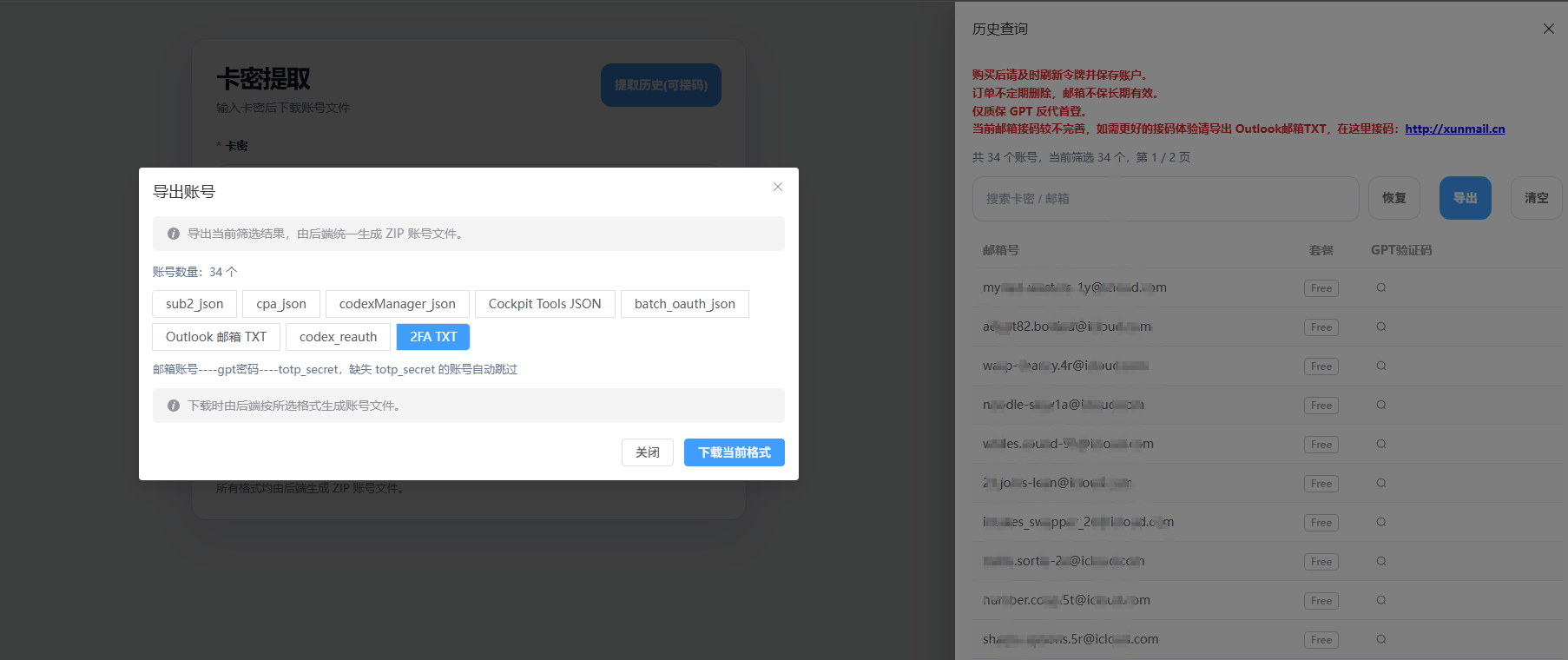
Task: Click search icon in les…d-9 email row
Action: click(1381, 444)
